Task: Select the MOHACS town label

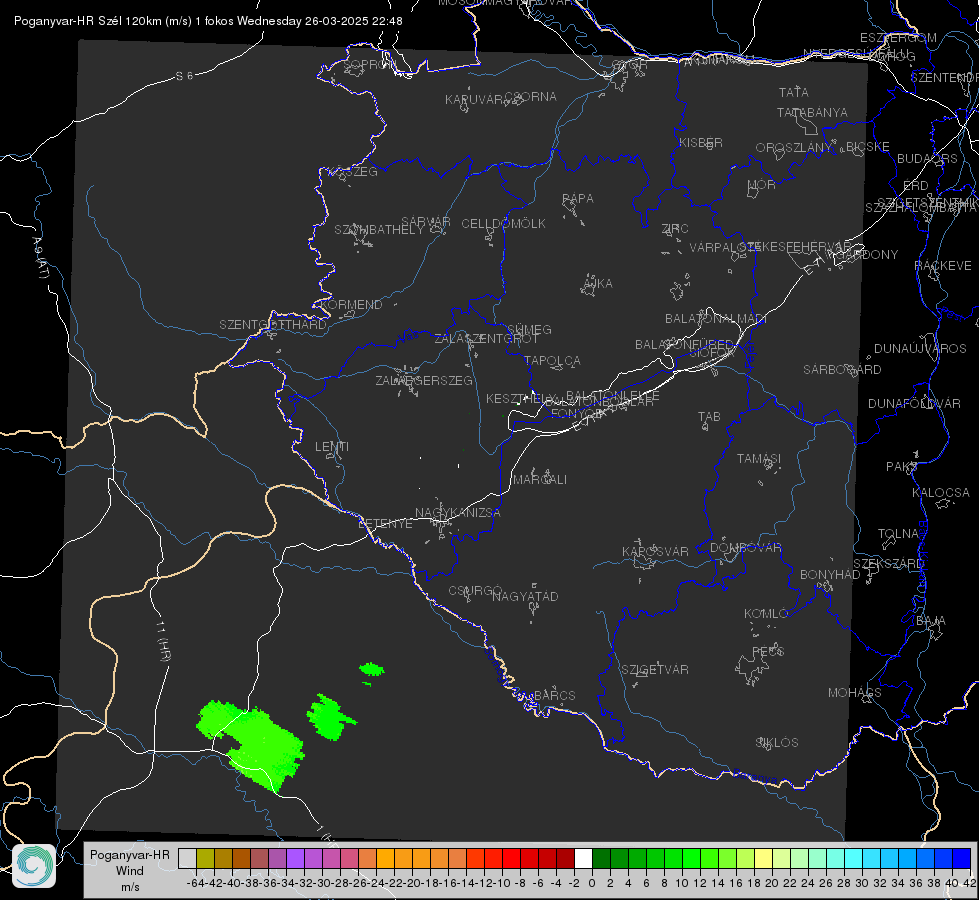Action: coord(855,693)
